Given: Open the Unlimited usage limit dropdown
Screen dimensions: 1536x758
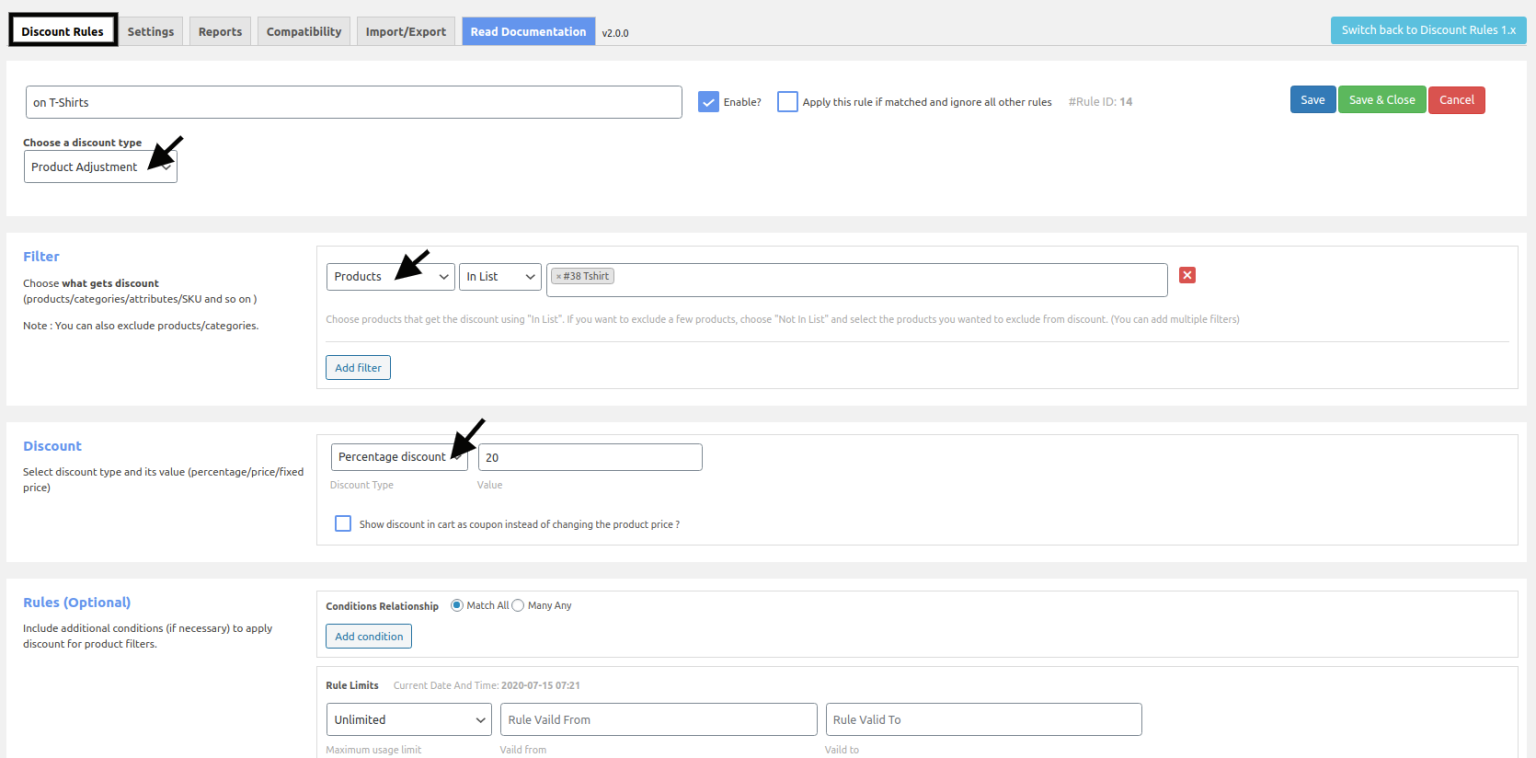Looking at the screenshot, I should point(408,719).
